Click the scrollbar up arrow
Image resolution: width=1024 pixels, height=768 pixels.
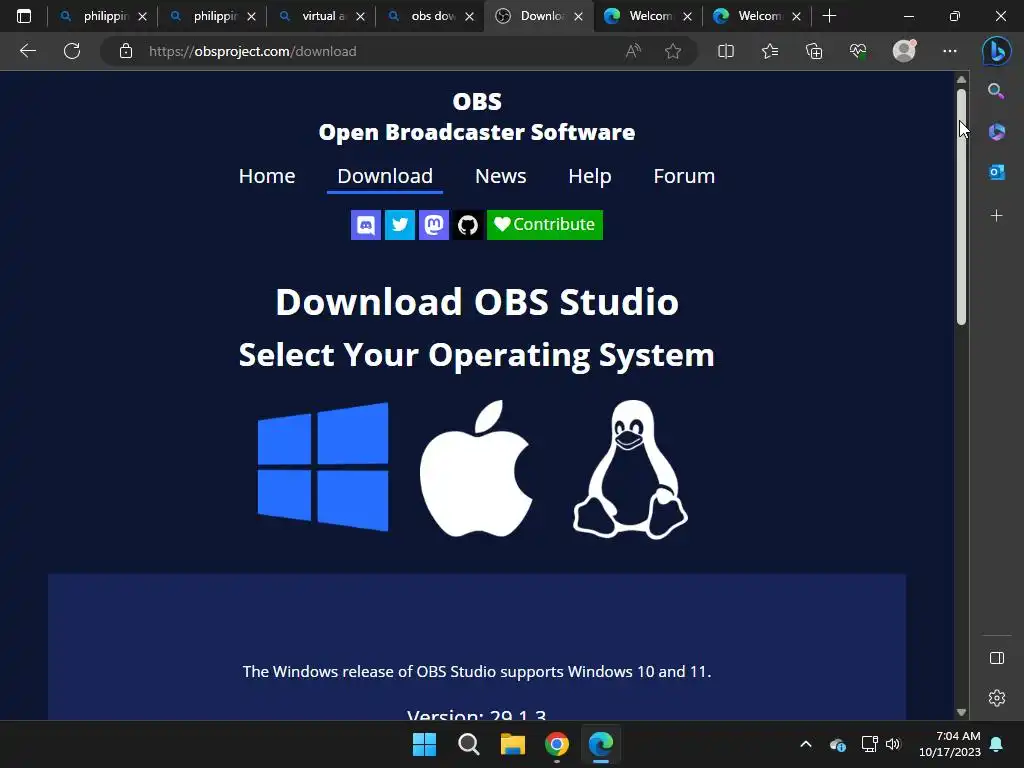click(x=961, y=80)
